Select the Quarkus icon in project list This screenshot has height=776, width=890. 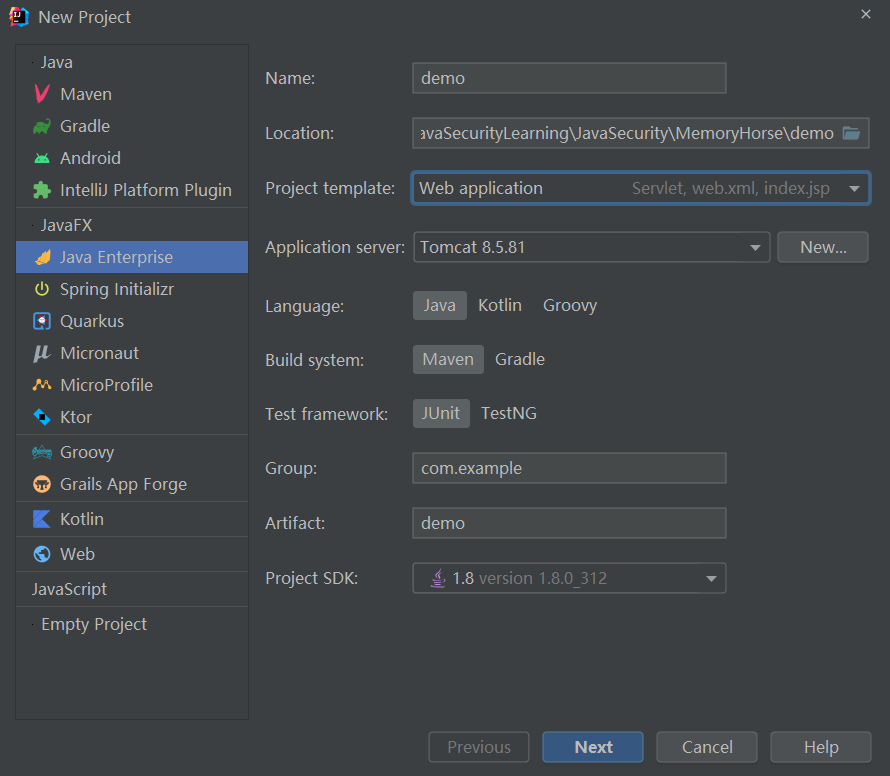coord(42,321)
